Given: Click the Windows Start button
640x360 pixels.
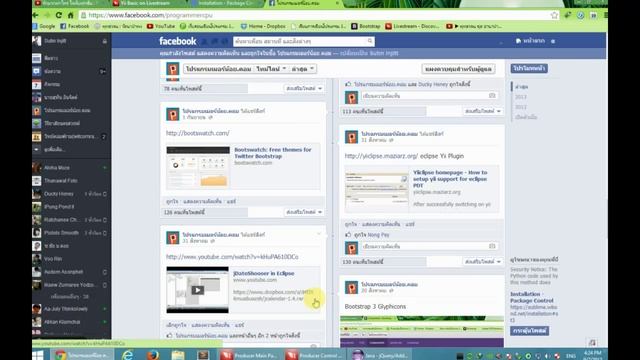Looking at the screenshot, I should 38,355.
